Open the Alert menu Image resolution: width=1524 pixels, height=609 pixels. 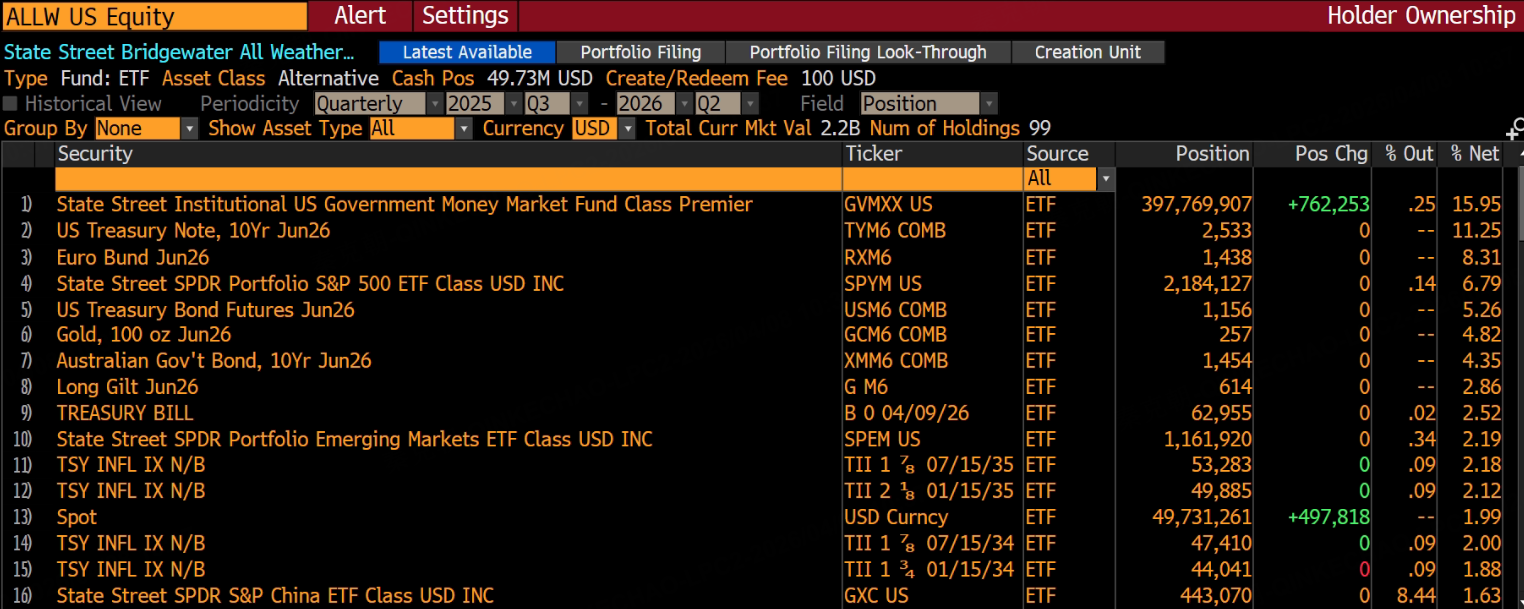[x=360, y=16]
